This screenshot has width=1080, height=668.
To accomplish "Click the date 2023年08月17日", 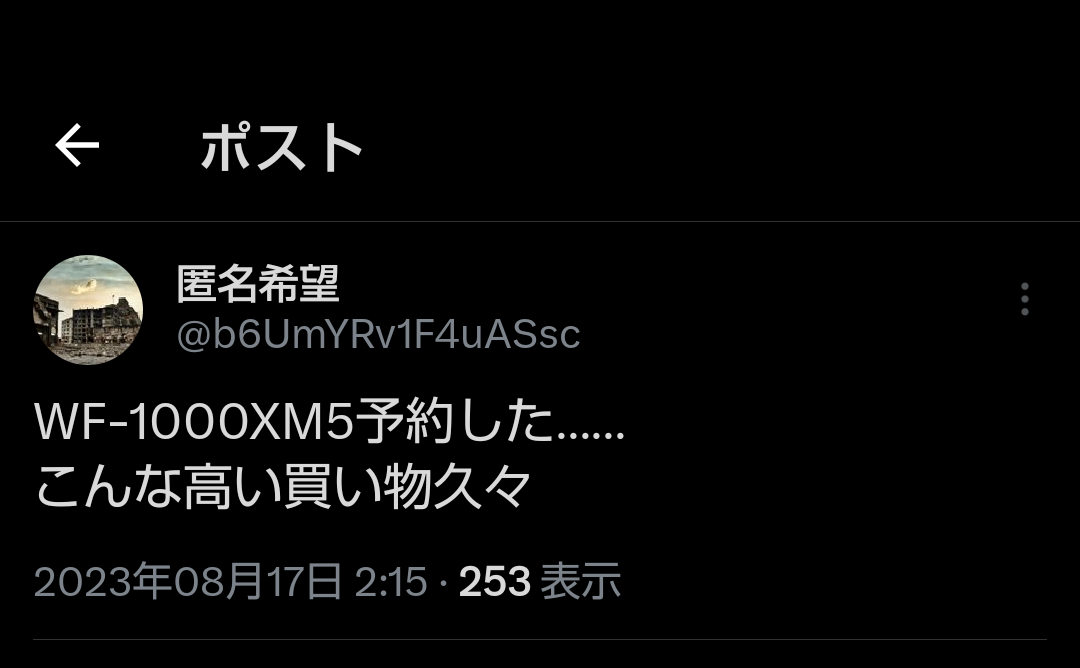I will click(188, 581).
